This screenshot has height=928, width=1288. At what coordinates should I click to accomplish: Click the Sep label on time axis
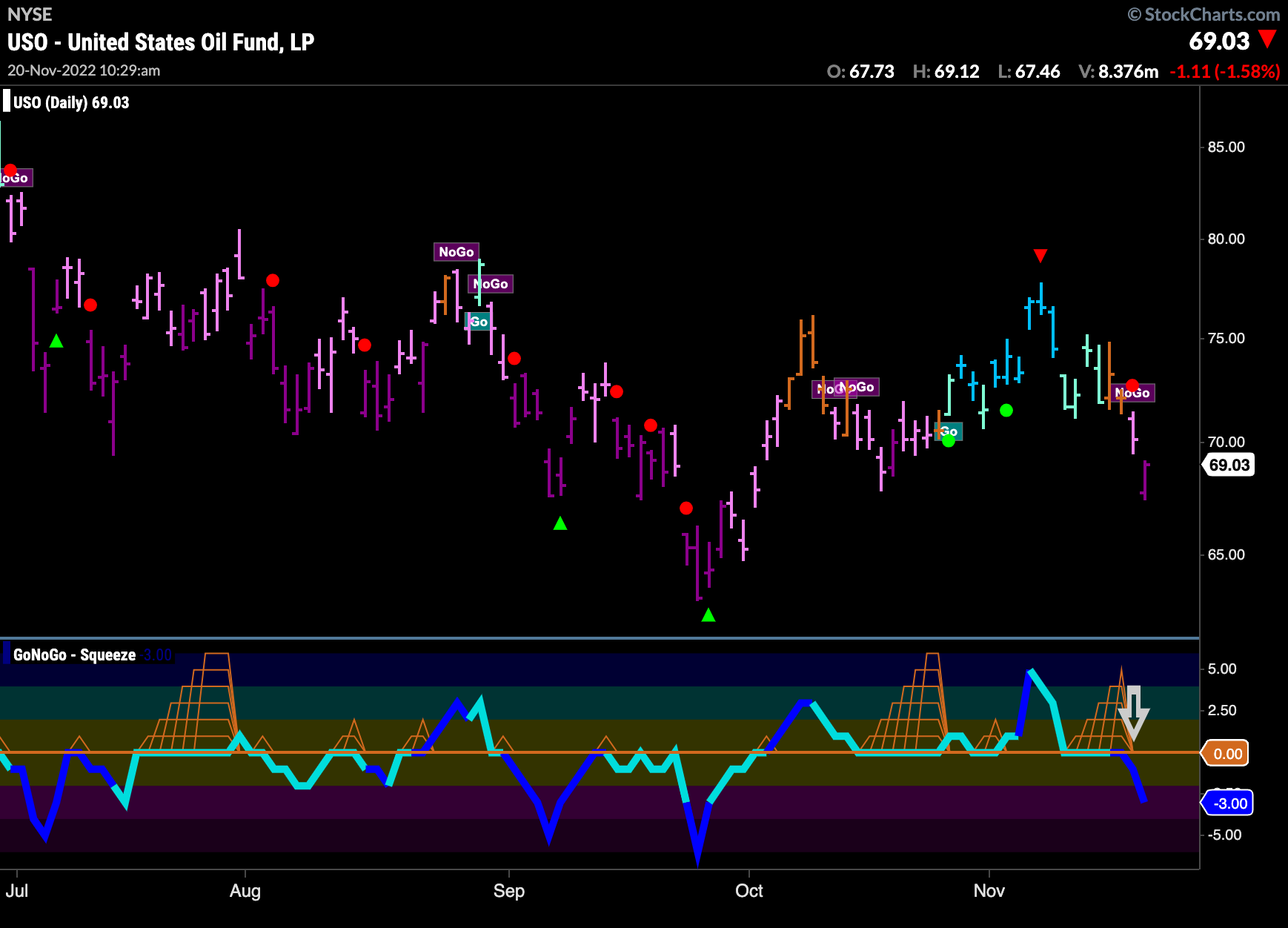[509, 891]
